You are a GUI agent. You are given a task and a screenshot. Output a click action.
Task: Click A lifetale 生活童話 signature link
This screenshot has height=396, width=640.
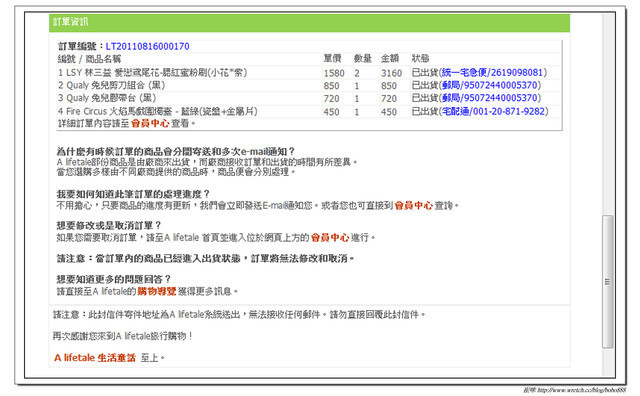coord(95,358)
